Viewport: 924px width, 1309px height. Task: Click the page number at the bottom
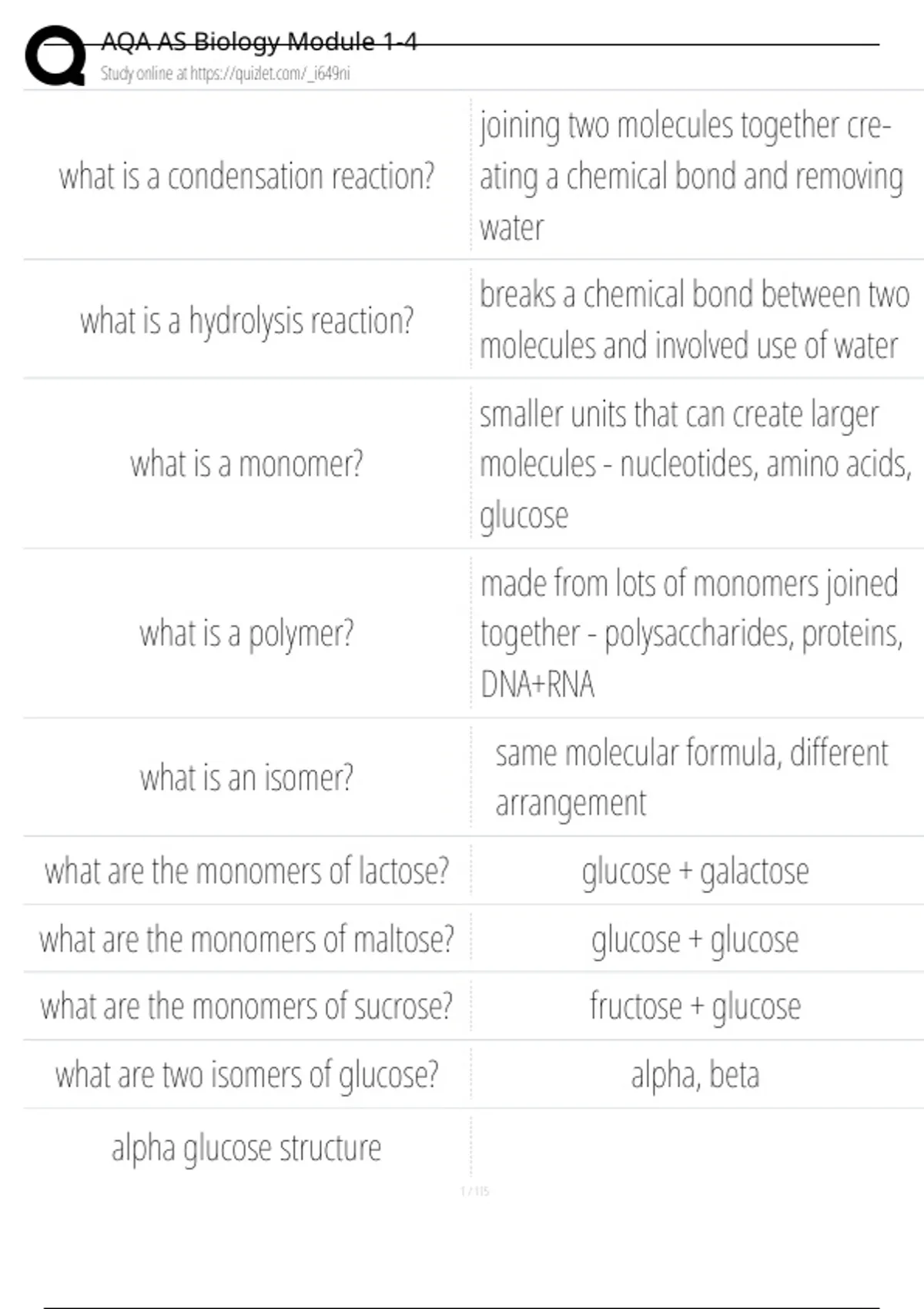click(474, 1191)
